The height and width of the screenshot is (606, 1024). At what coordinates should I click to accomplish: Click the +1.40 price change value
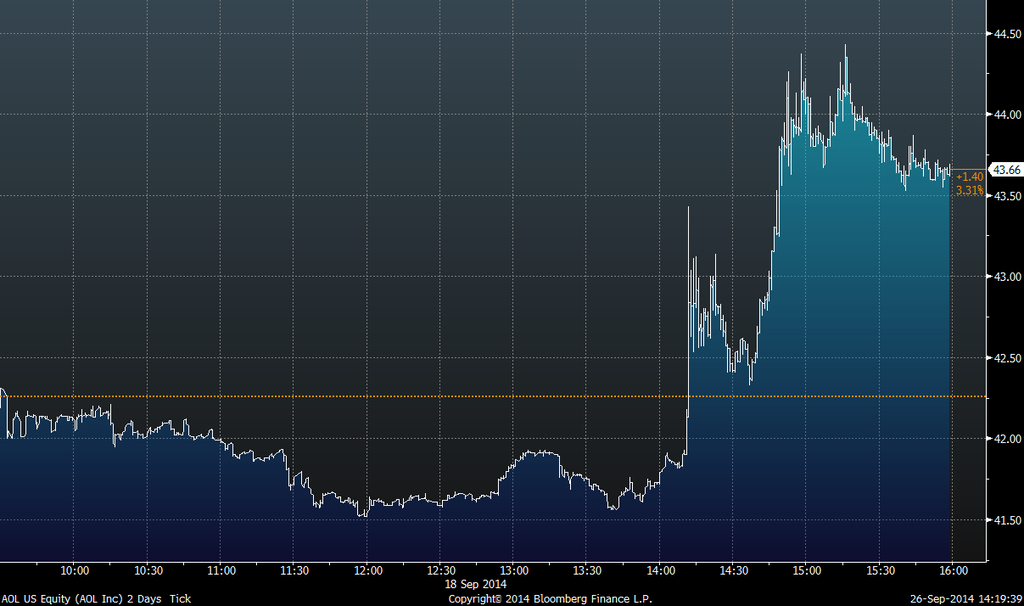tap(969, 177)
